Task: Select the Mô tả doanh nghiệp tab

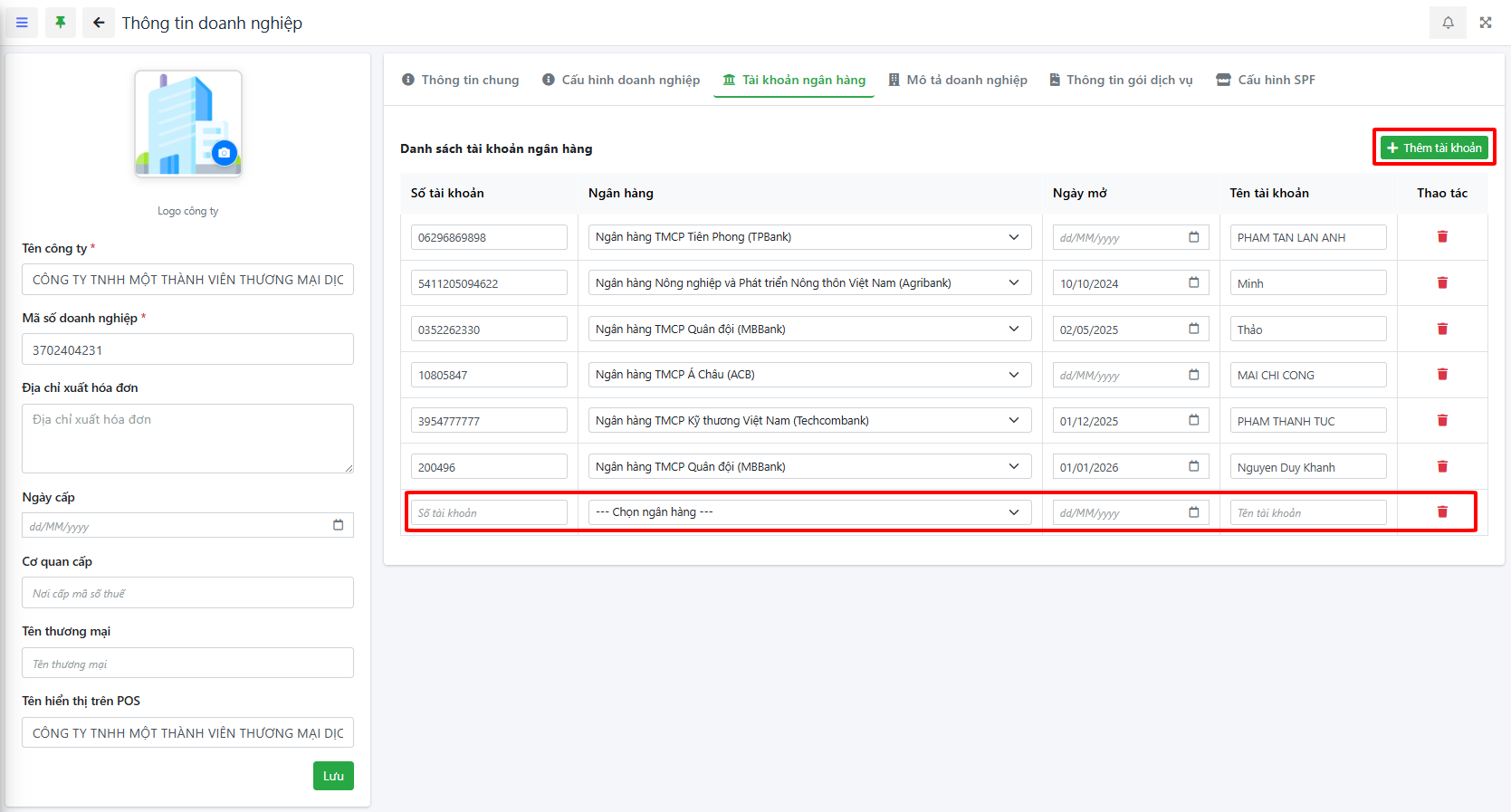Action: point(957,80)
